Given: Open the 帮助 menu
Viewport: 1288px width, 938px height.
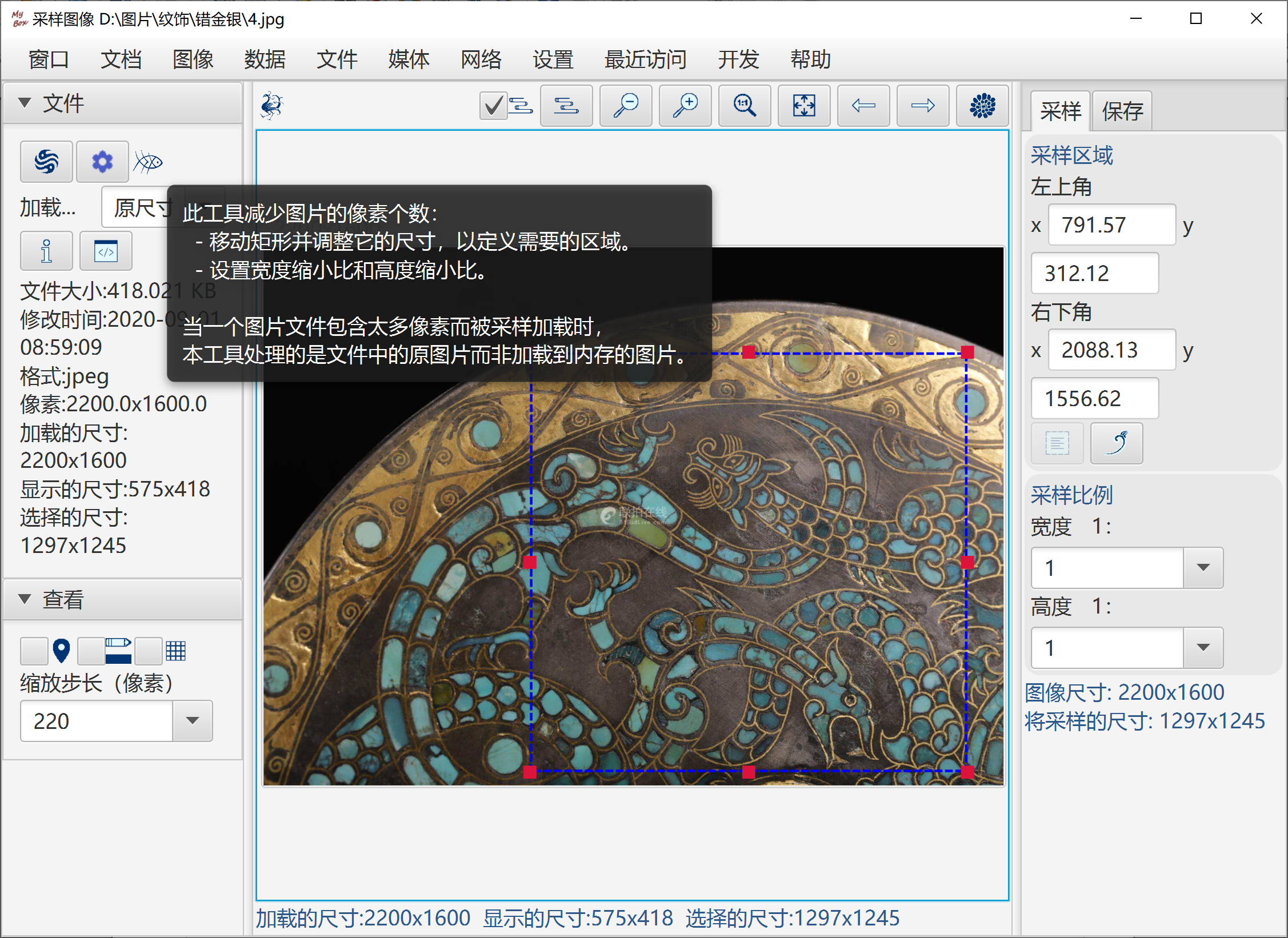Looking at the screenshot, I should click(x=810, y=59).
